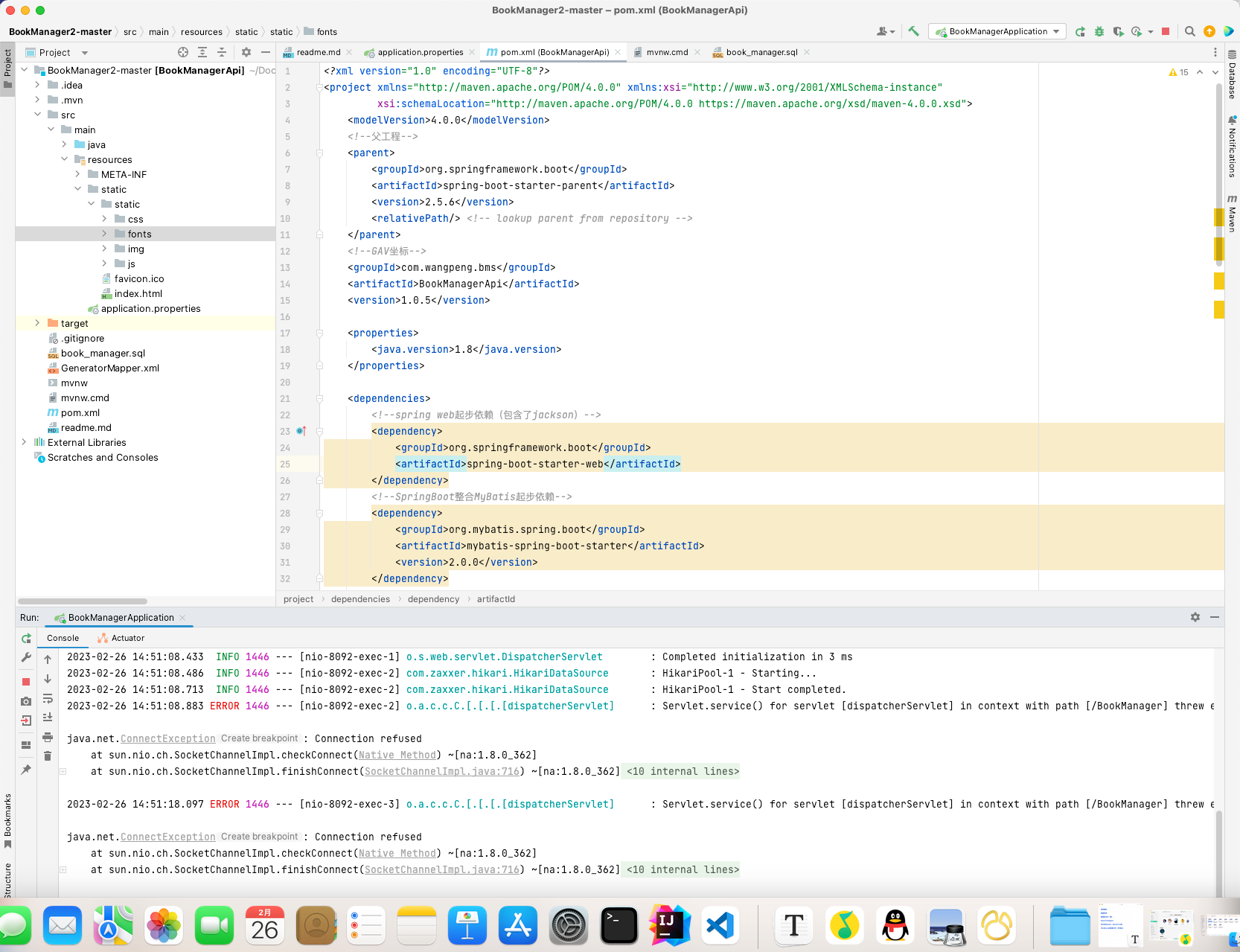This screenshot has width=1240, height=952.
Task: Open the Database tool window
Action: pyautogui.click(x=1233, y=75)
